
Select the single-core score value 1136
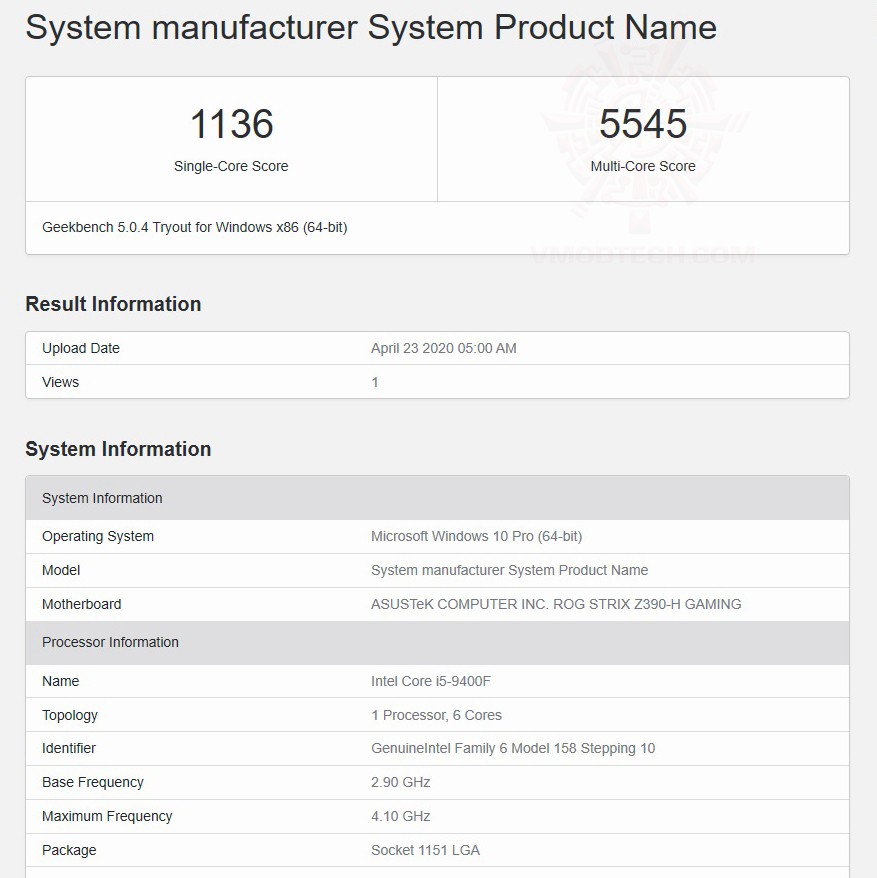[x=231, y=123]
